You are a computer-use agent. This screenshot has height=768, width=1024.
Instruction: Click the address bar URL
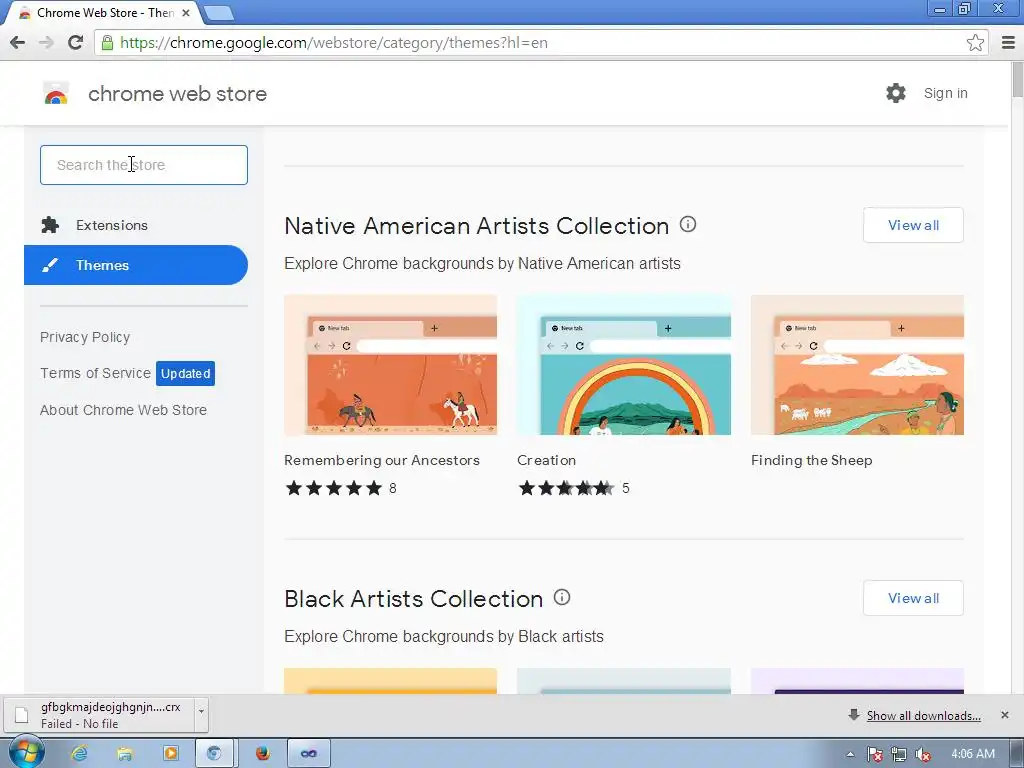[334, 43]
